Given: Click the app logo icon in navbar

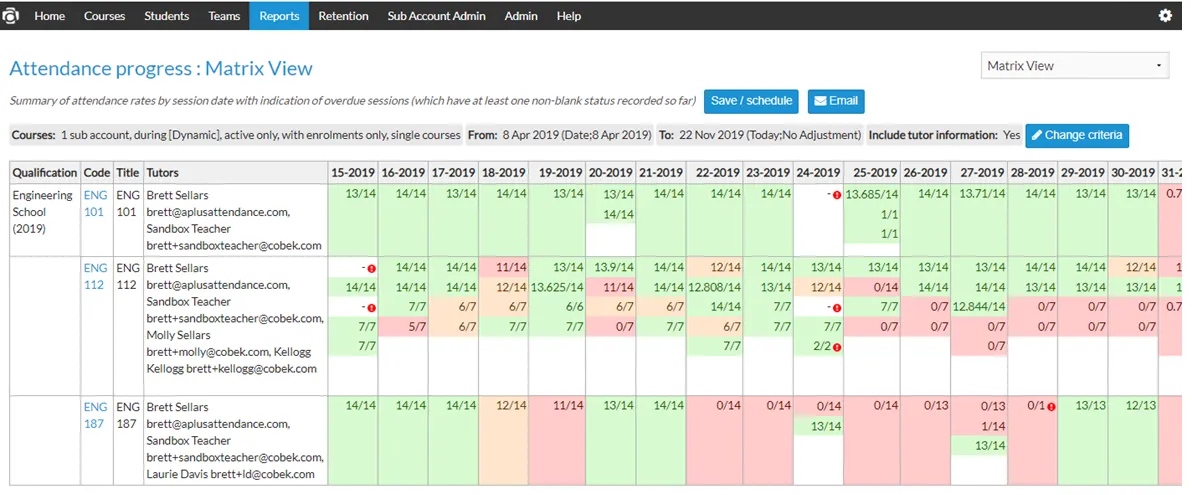Looking at the screenshot, I should [x=11, y=15].
